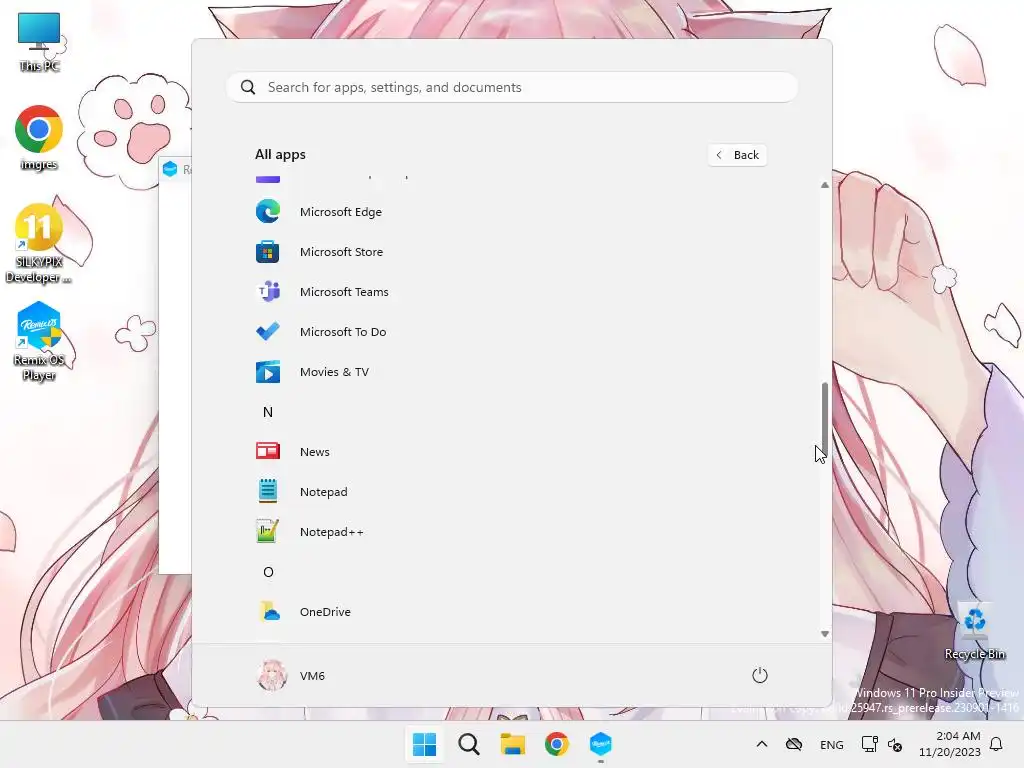This screenshot has width=1024, height=768.
Task: Open clock showing 2:04 AM
Action: 950,744
